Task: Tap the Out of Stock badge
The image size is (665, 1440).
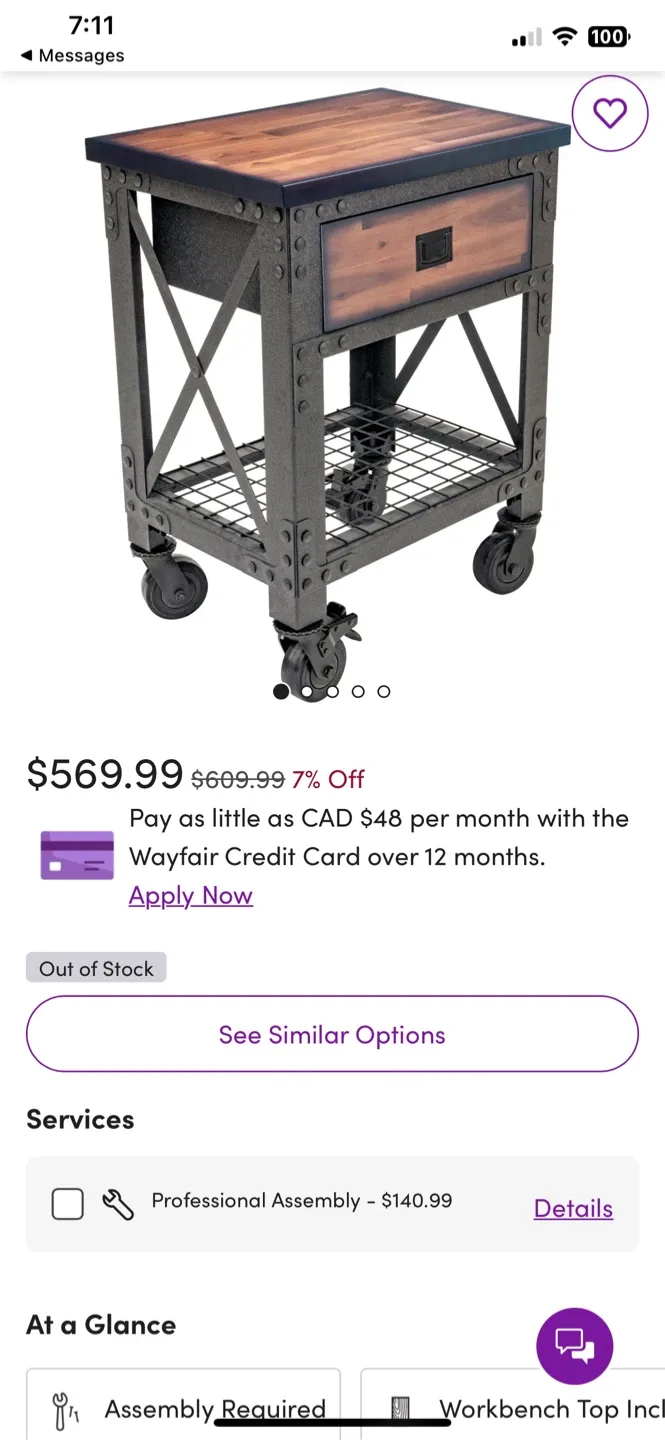Action: 95,968
